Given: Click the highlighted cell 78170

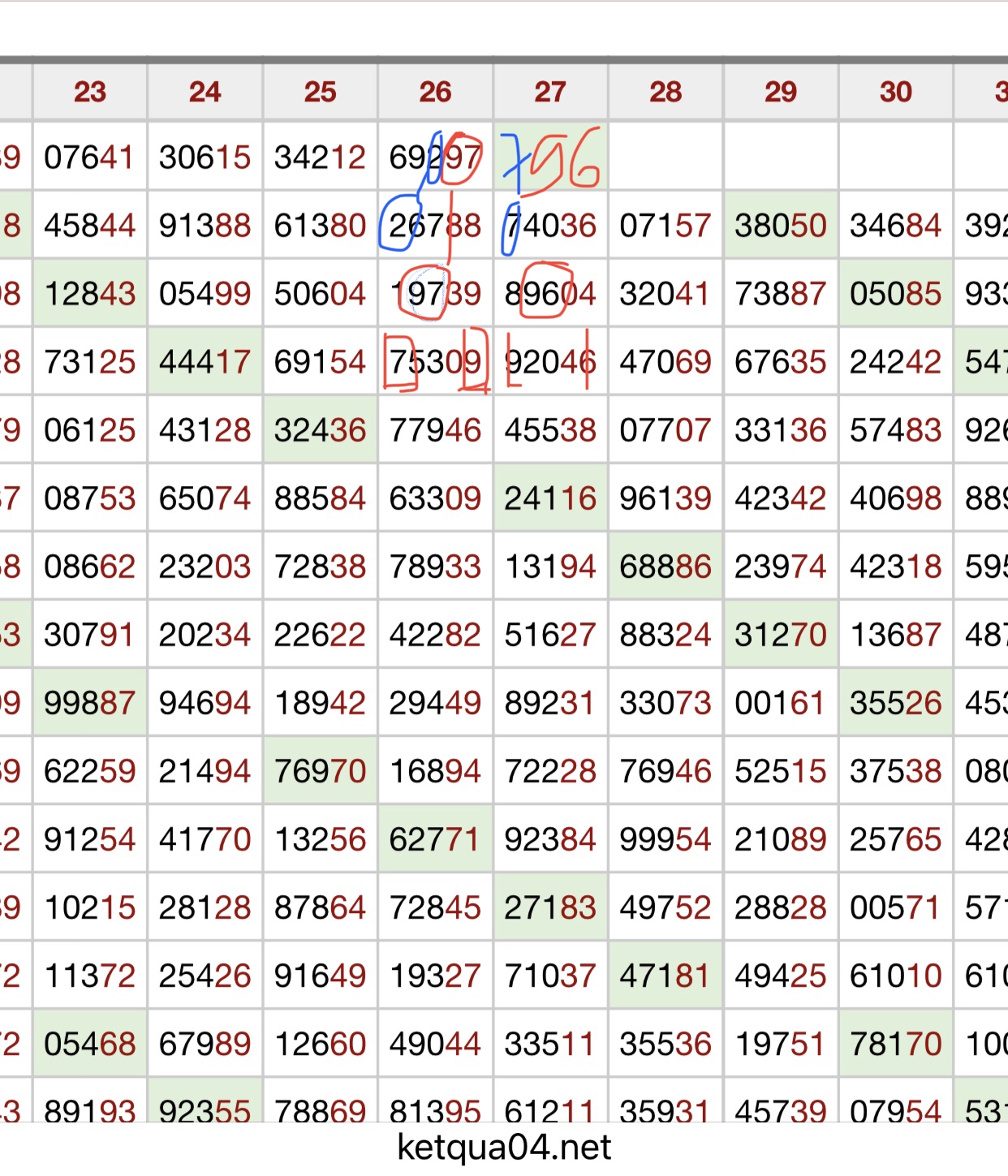Looking at the screenshot, I should click(x=895, y=1045).
